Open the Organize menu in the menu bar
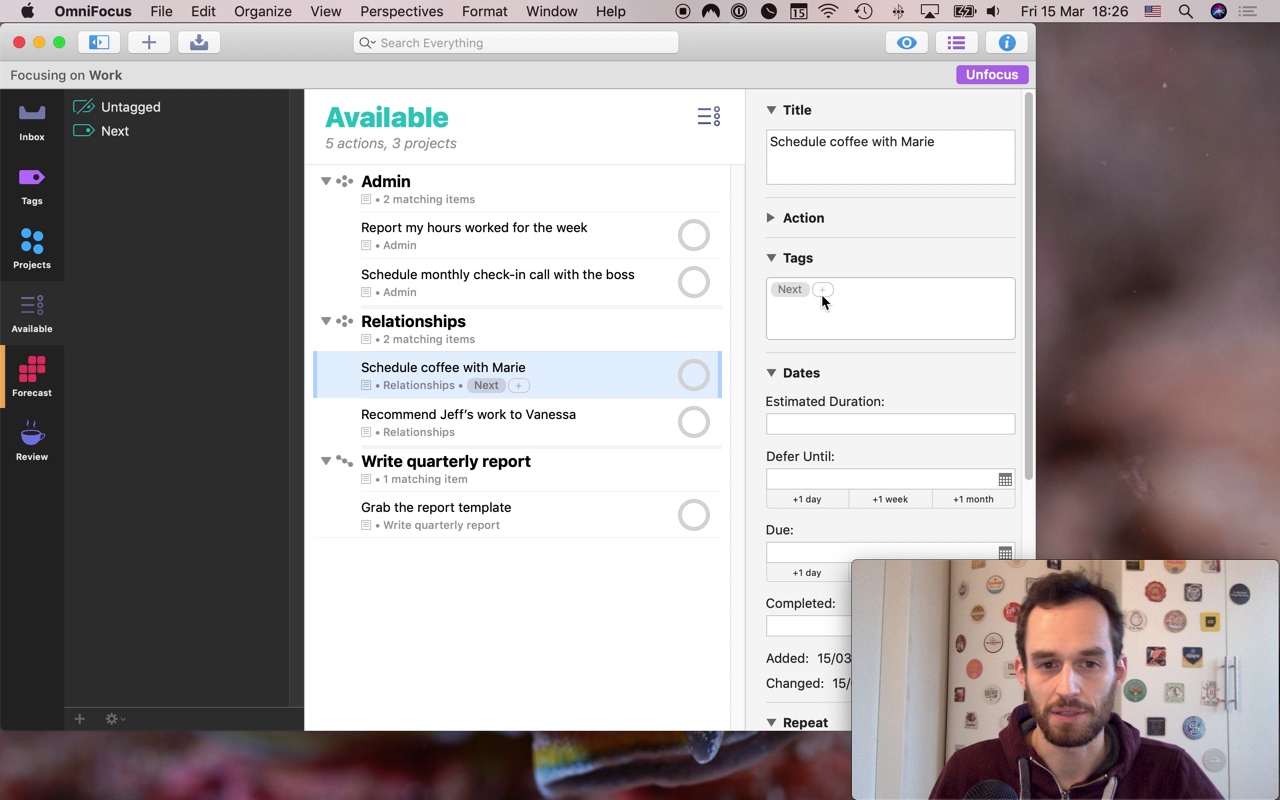This screenshot has height=800, width=1280. click(x=262, y=11)
